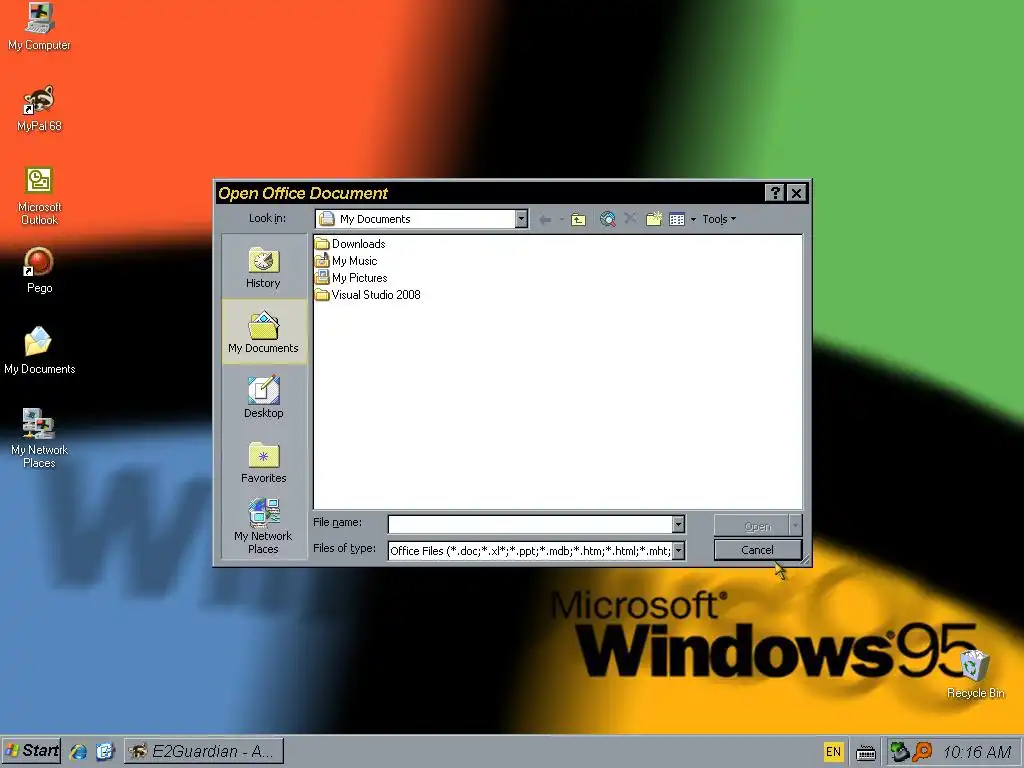Select the My Documents desktop icon

click(39, 351)
